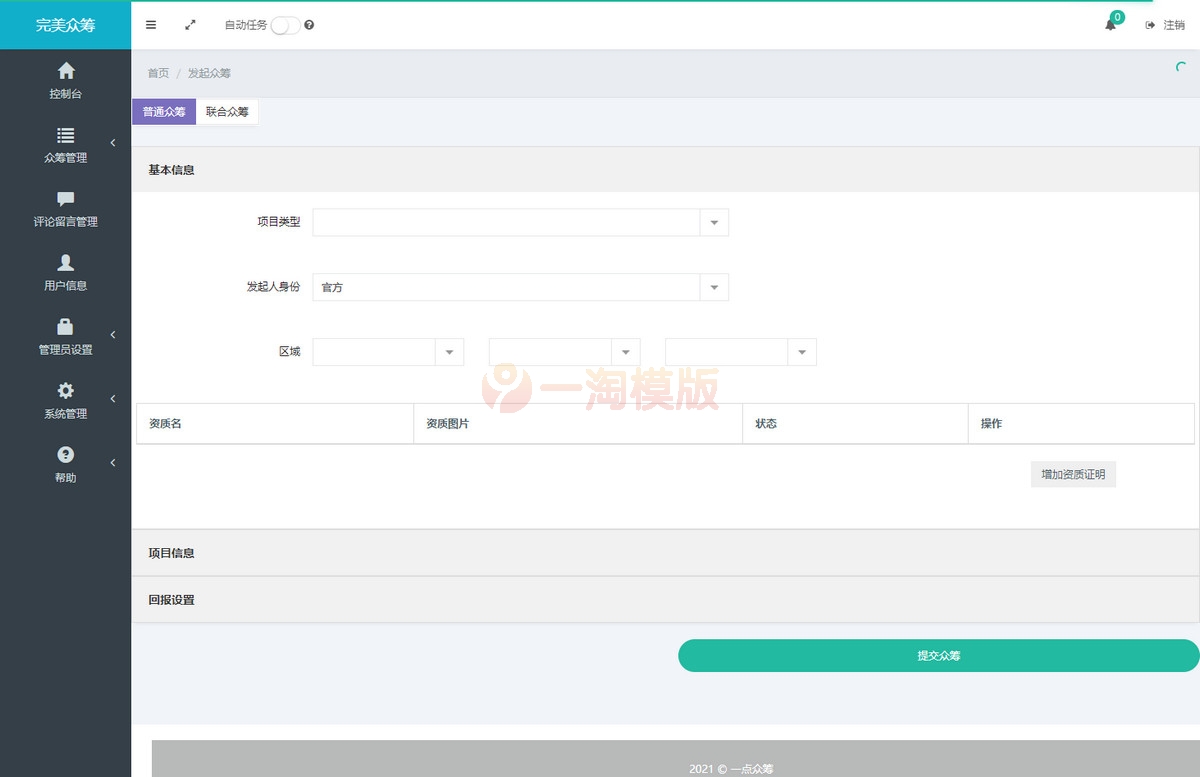Switch to the 联合众筹 tab
Viewport: 1200px width, 777px height.
226,112
